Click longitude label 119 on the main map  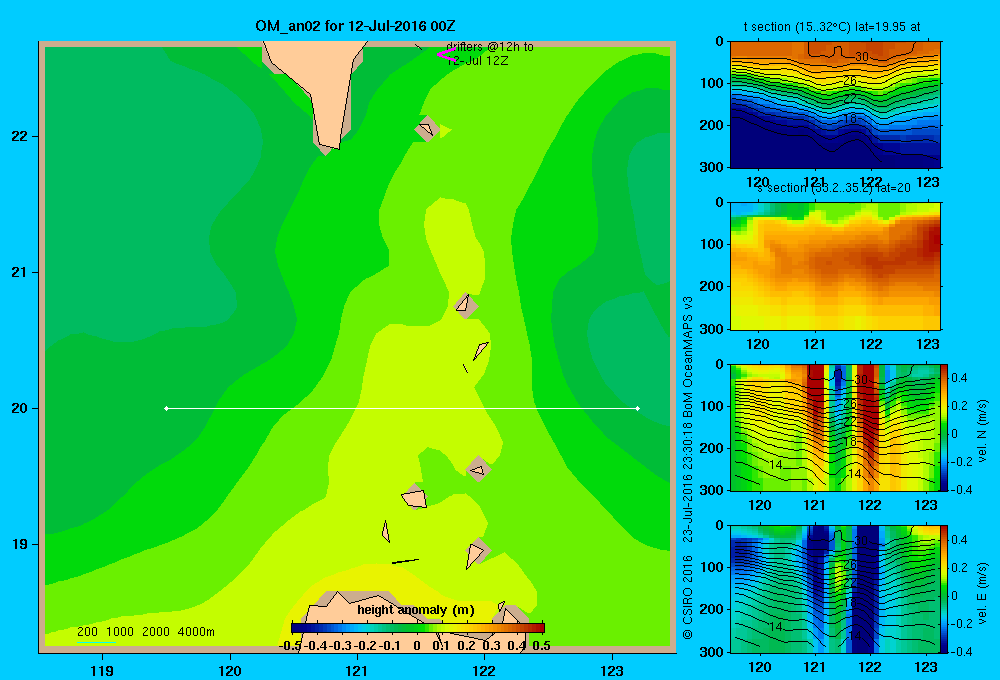pos(102,670)
